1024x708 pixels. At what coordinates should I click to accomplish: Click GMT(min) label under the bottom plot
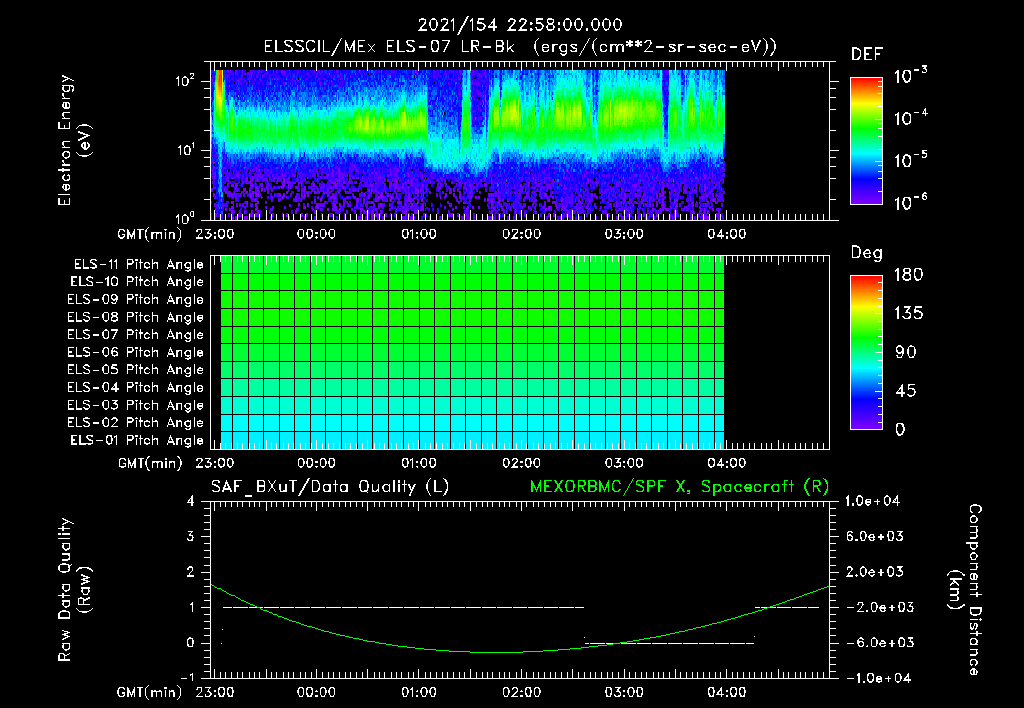150,693
